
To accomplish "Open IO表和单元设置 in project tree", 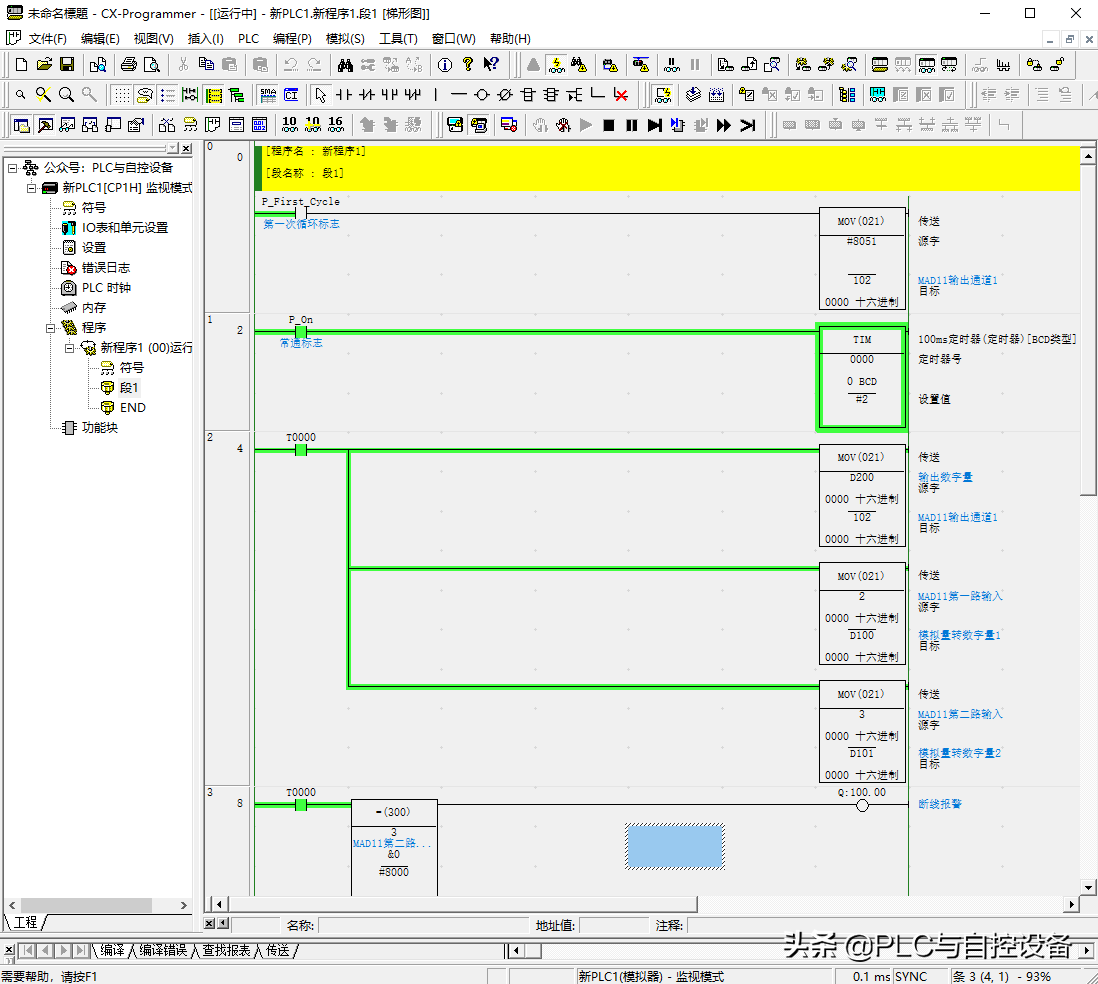I will 124,228.
